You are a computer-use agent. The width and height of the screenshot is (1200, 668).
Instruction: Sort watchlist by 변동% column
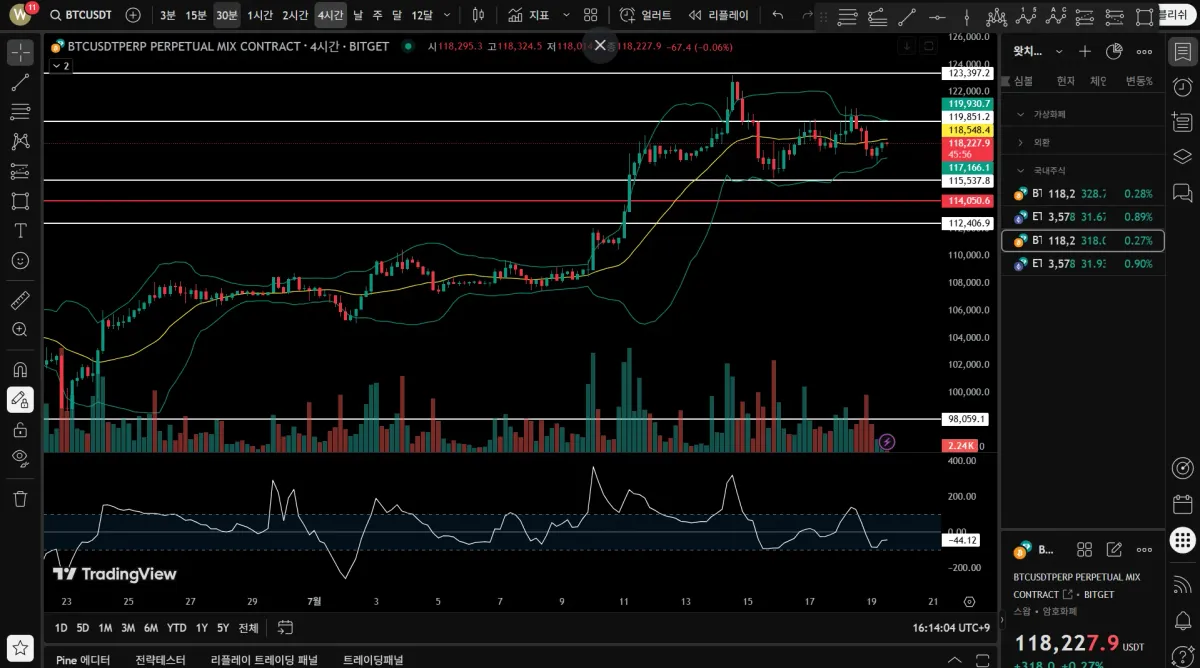[1139, 81]
